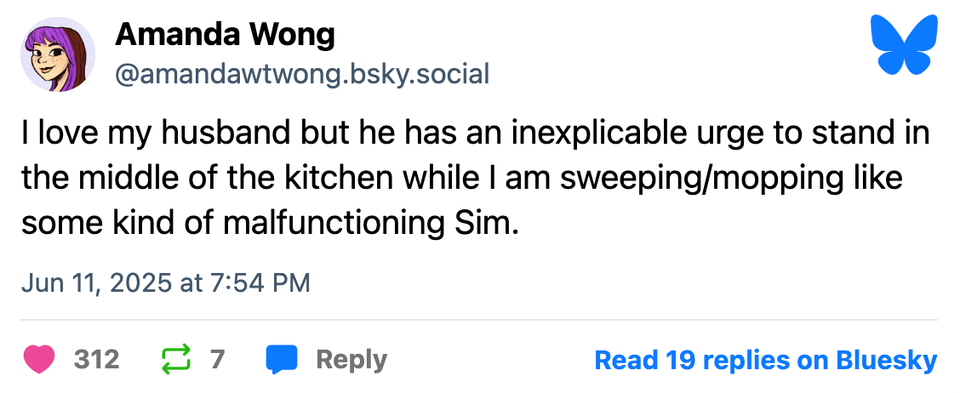
Task: Click the 312 likes count
Action: pos(97,360)
